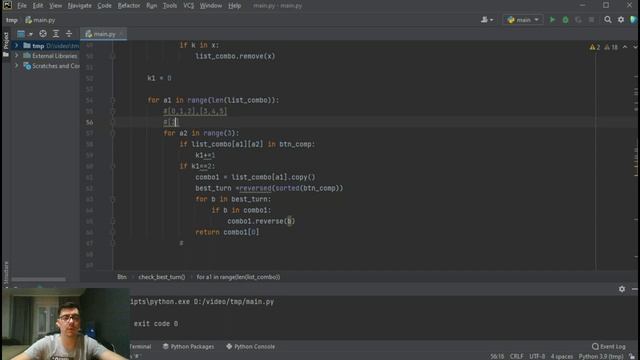Expand External Libraries node

click(16, 56)
